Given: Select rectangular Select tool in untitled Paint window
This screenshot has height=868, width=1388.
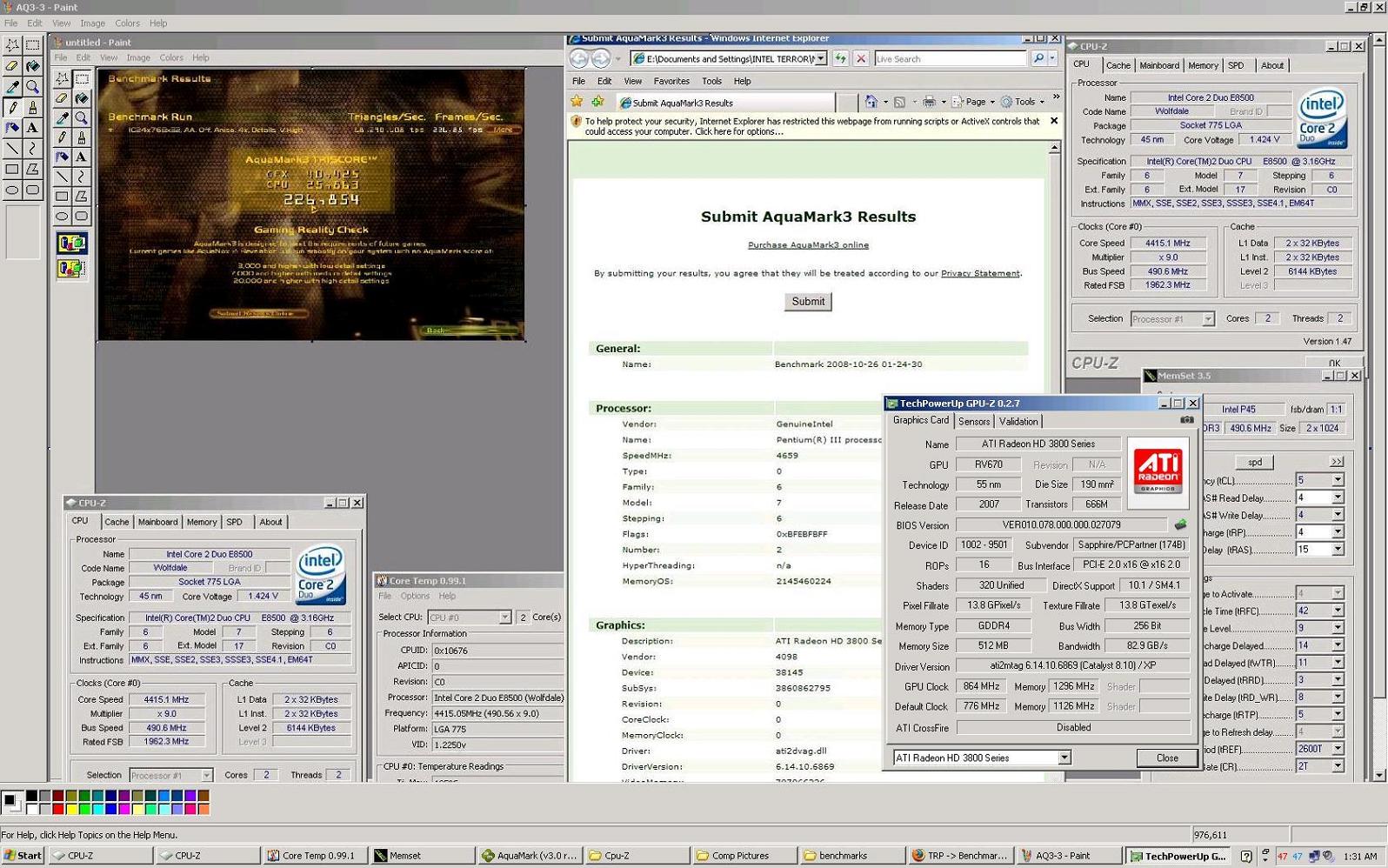Looking at the screenshot, I should pyautogui.click(x=82, y=78).
